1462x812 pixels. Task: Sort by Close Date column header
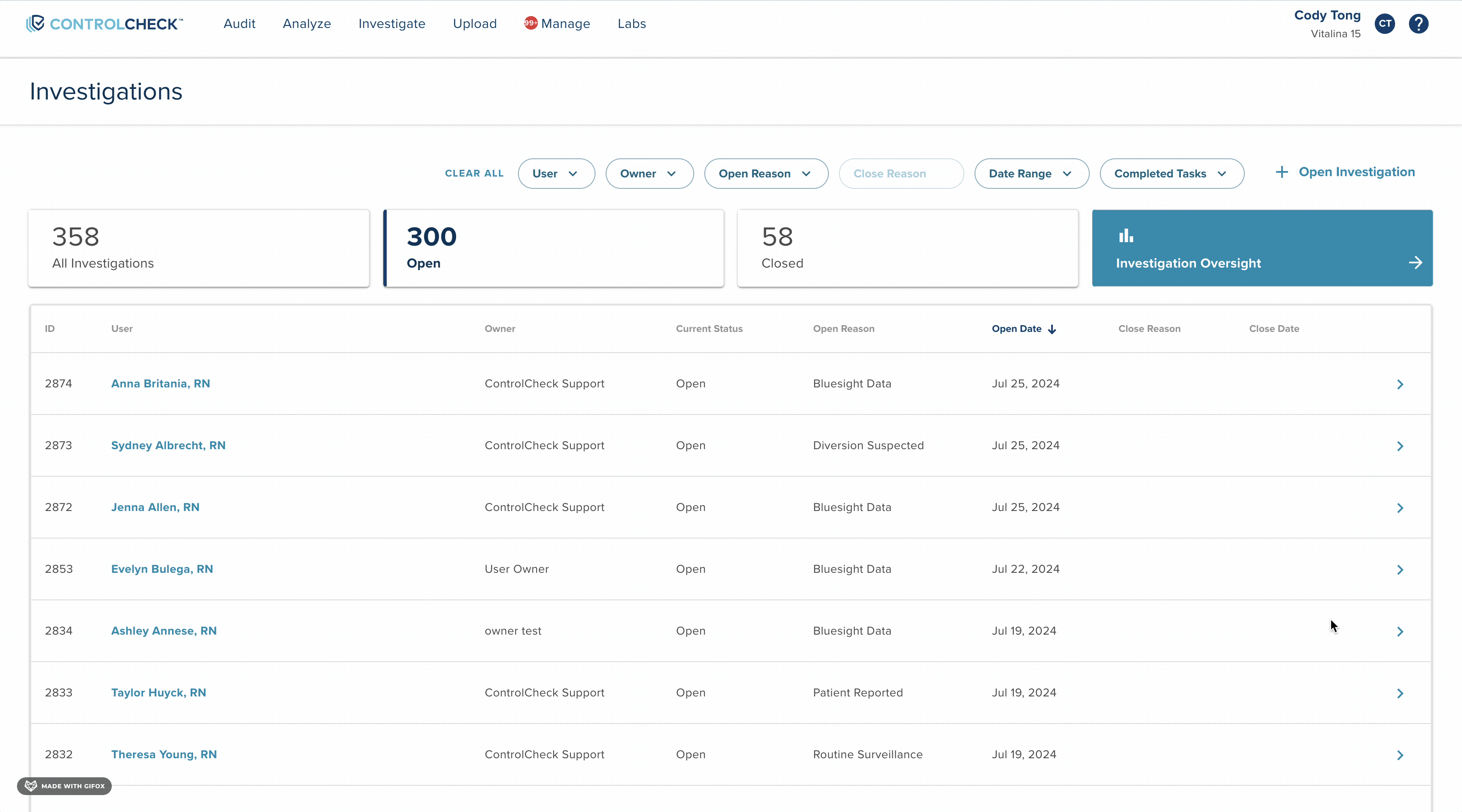click(x=1274, y=329)
